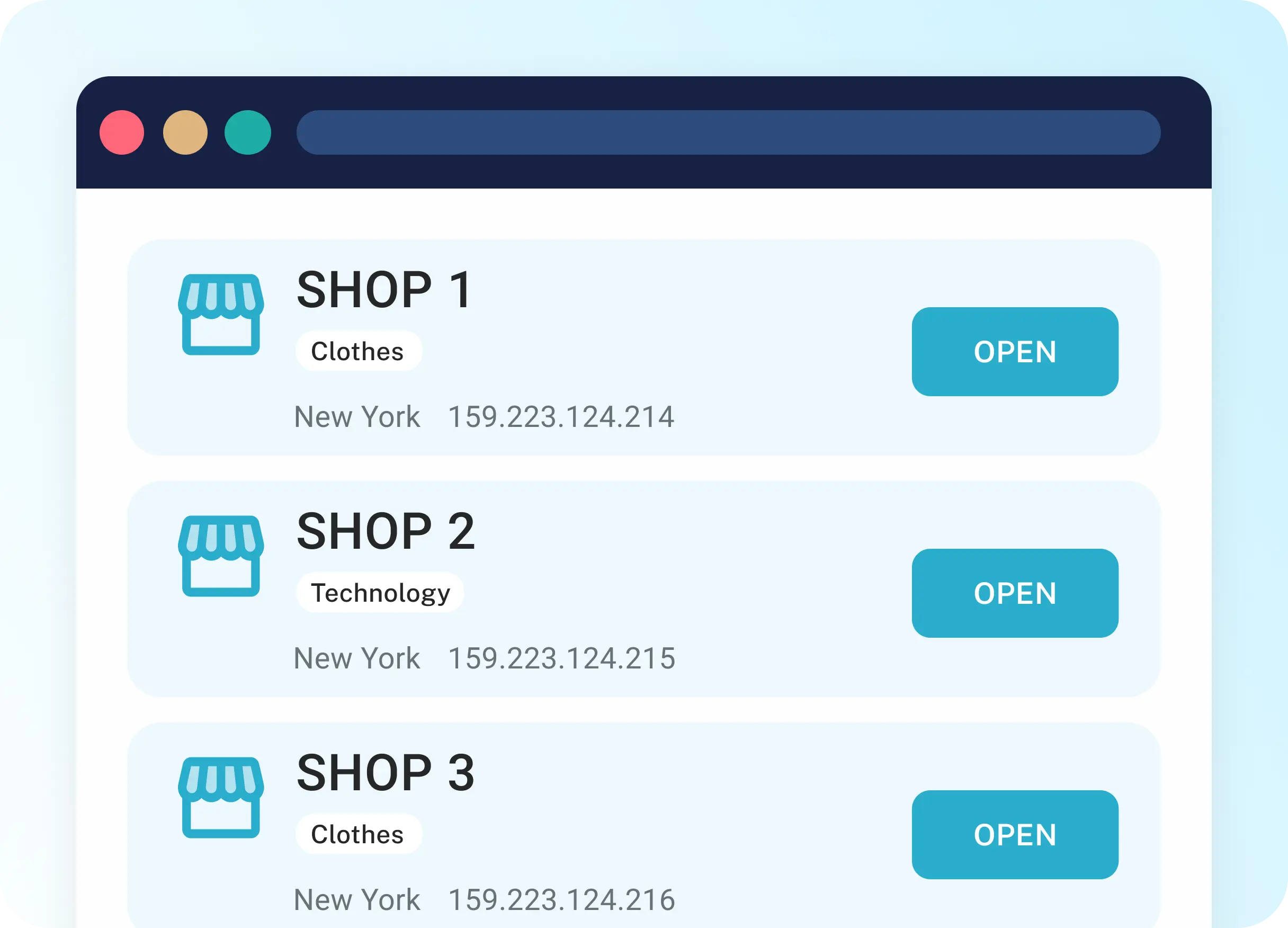Open Shop 2 with its OPEN button
The image size is (1288, 928).
click(x=1015, y=593)
